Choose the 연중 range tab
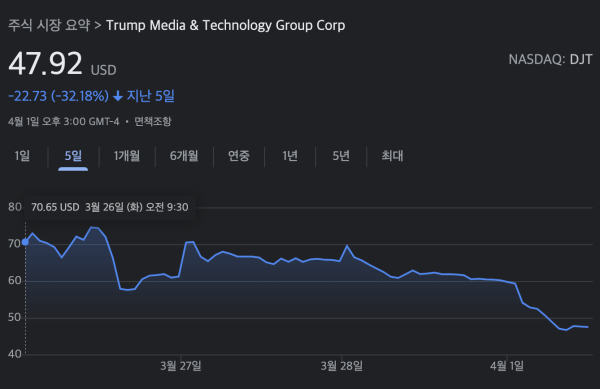This screenshot has height=389, width=600. (x=239, y=156)
